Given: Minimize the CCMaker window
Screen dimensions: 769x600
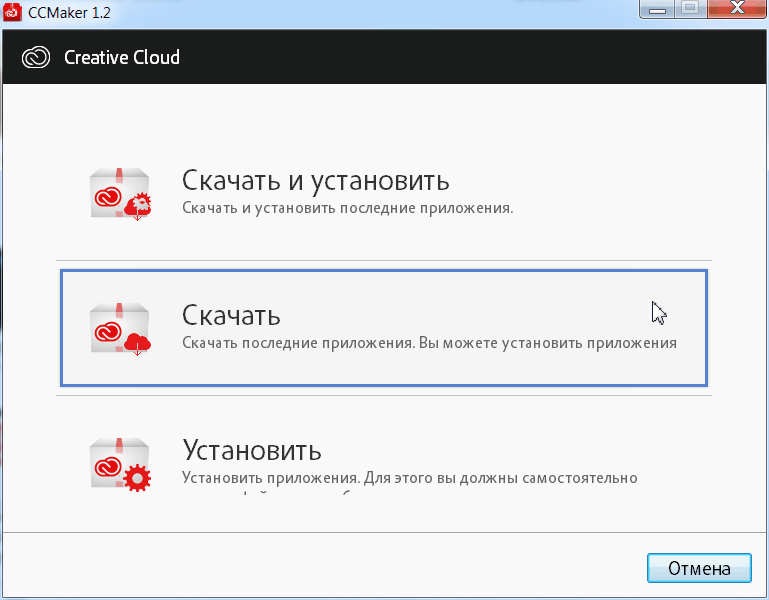Looking at the screenshot, I should tap(657, 9).
